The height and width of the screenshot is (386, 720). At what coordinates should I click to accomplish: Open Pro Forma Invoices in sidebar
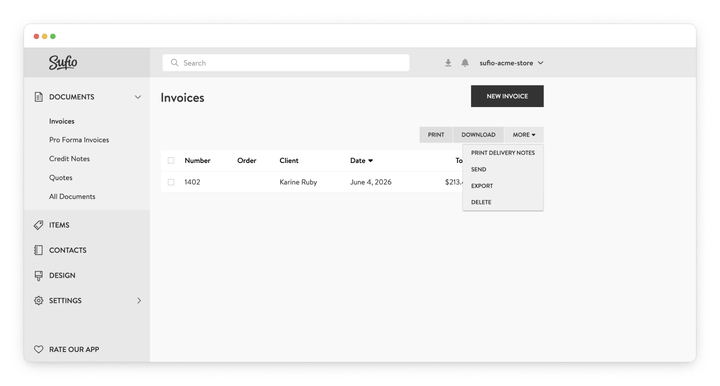[x=79, y=140]
